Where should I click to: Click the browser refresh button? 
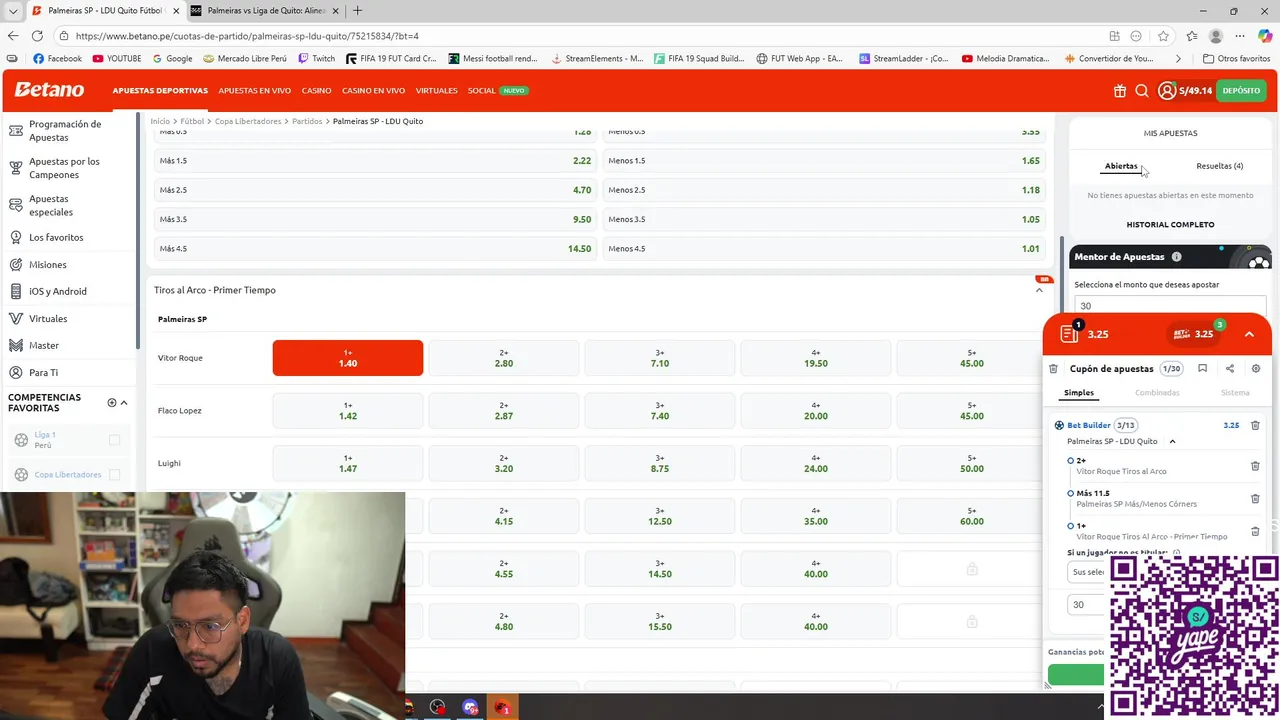[37, 36]
